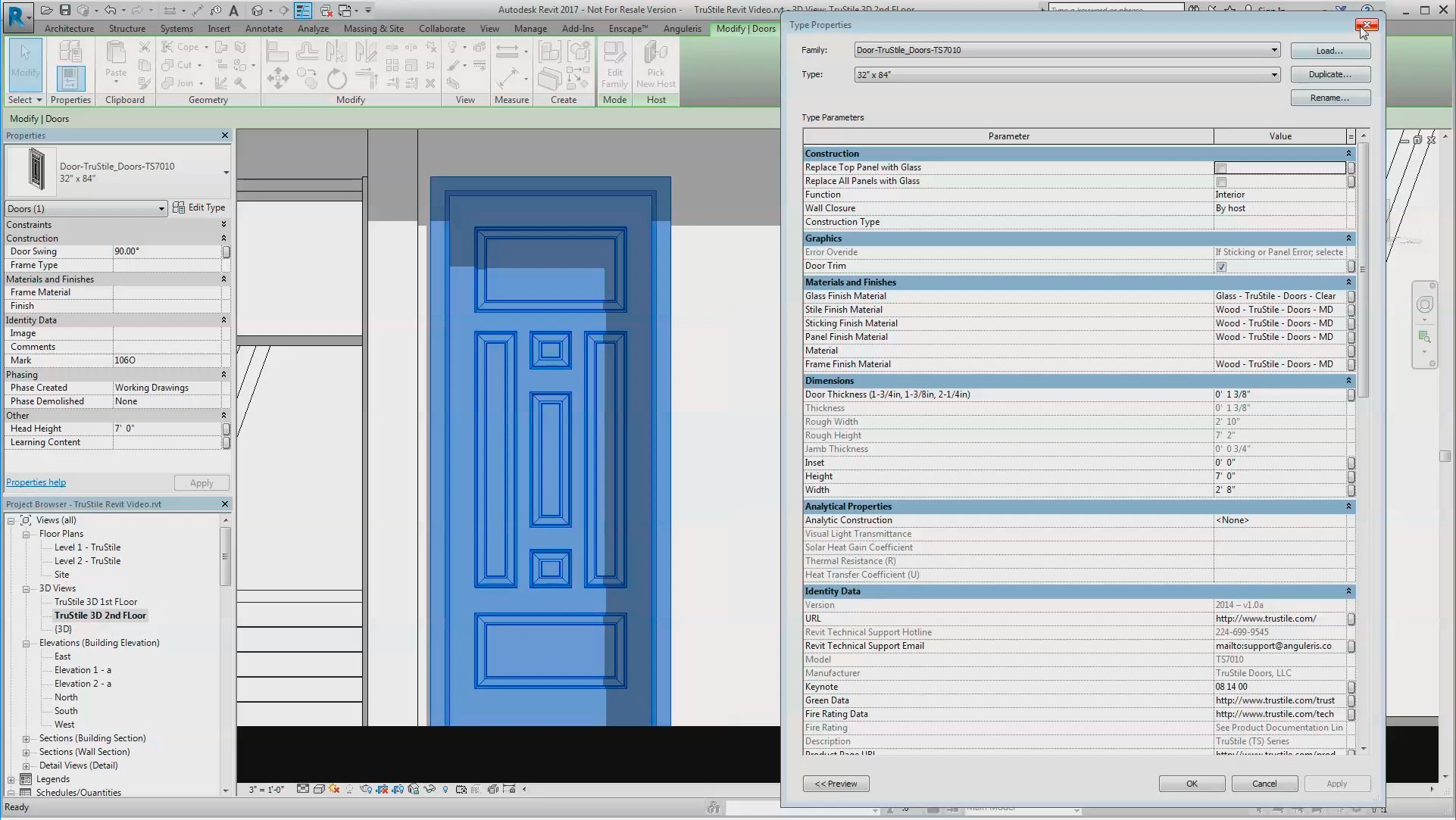The width and height of the screenshot is (1456, 820).
Task: Uncheck the Door Trim checkbox
Action: pyautogui.click(x=1221, y=267)
